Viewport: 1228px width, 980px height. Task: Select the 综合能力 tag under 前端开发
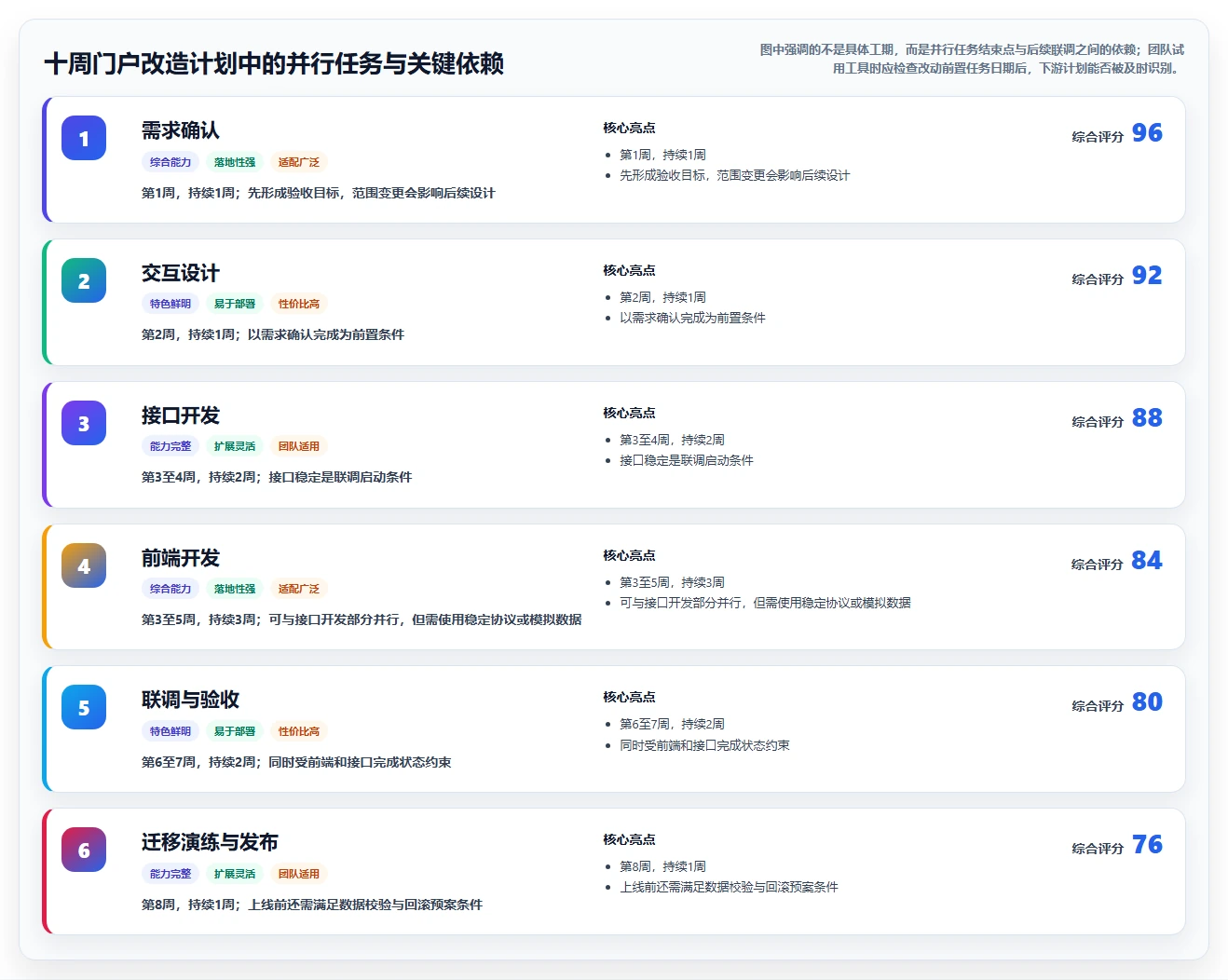pos(171,589)
